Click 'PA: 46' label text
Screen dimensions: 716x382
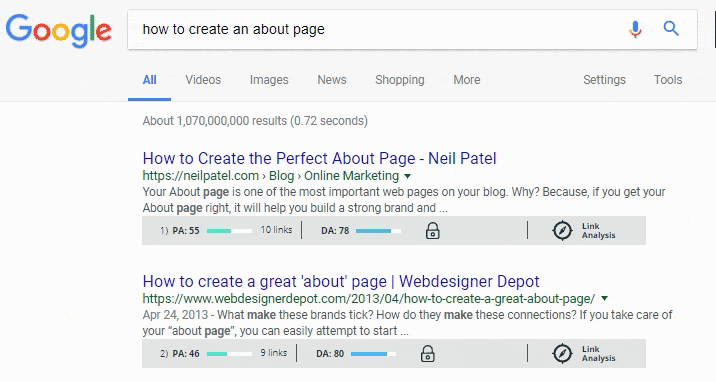pyautogui.click(x=186, y=354)
